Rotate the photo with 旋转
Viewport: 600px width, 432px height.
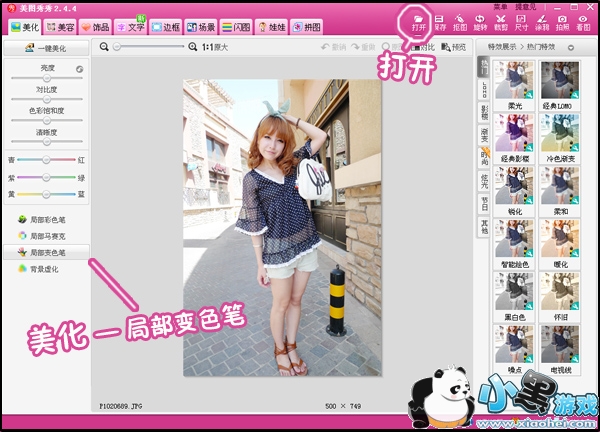pos(480,23)
